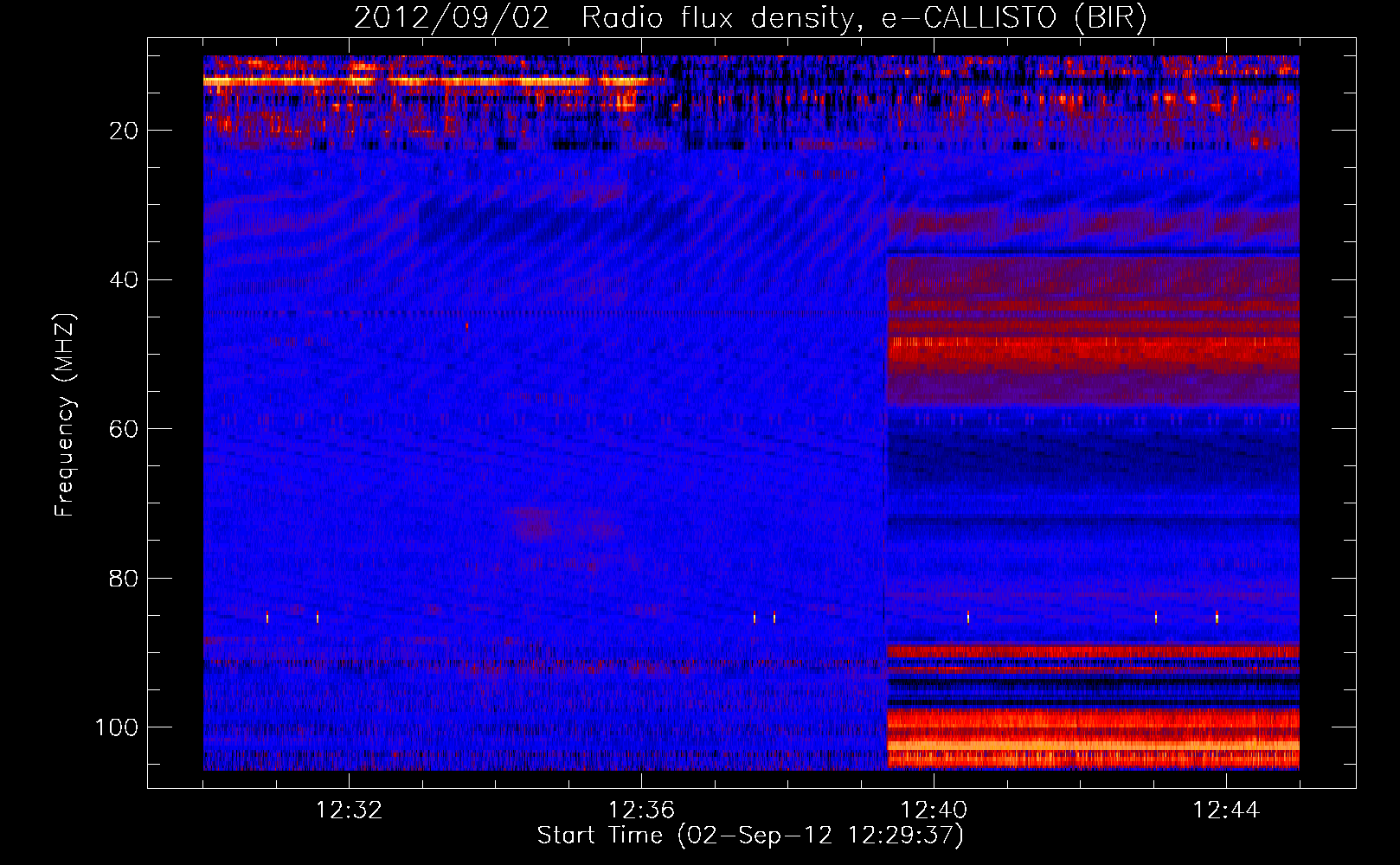Click the 12:44 time tick label
Viewport: 1400px width, 865px height.
coord(1226,811)
